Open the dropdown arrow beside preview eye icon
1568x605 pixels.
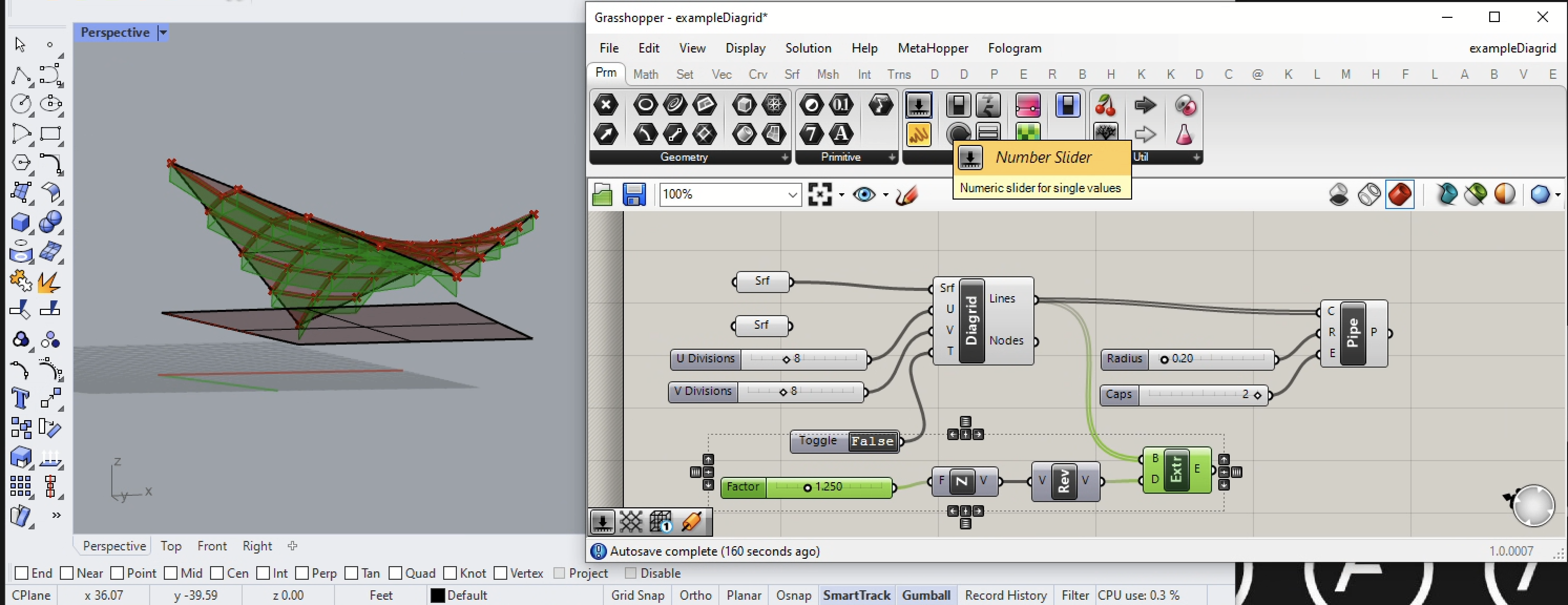coord(885,195)
